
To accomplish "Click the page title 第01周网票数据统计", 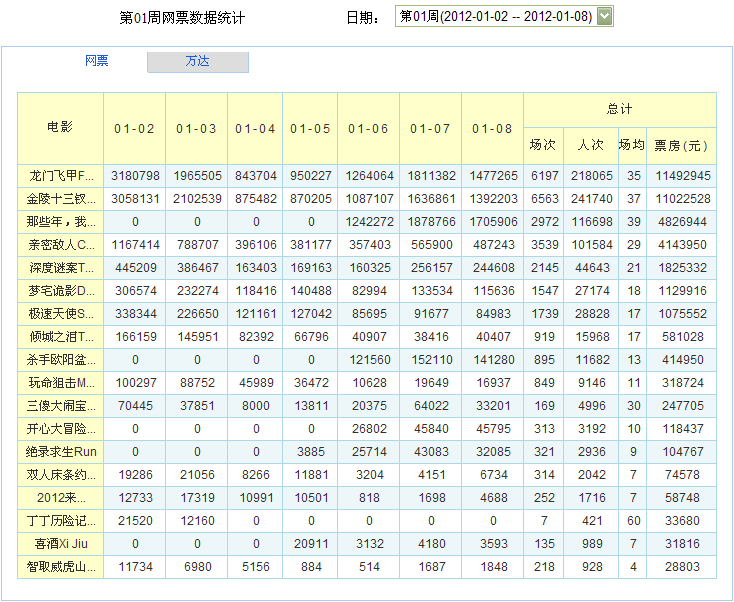I will click(182, 18).
